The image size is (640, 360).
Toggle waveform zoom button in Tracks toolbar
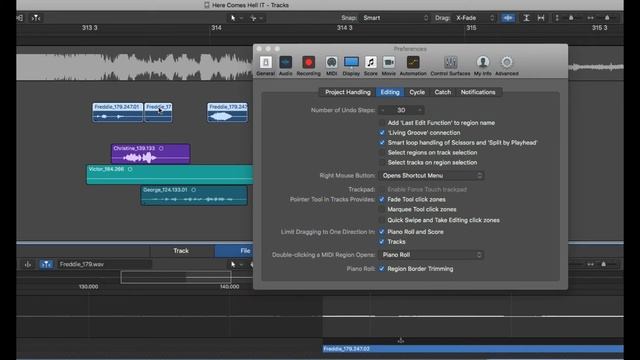[508, 18]
